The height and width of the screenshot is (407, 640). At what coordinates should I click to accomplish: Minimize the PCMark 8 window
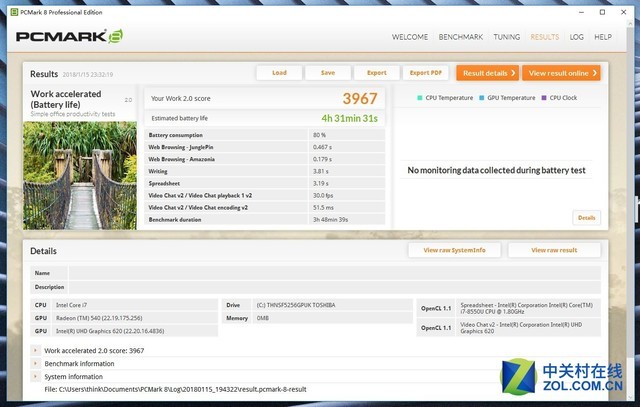coord(581,12)
